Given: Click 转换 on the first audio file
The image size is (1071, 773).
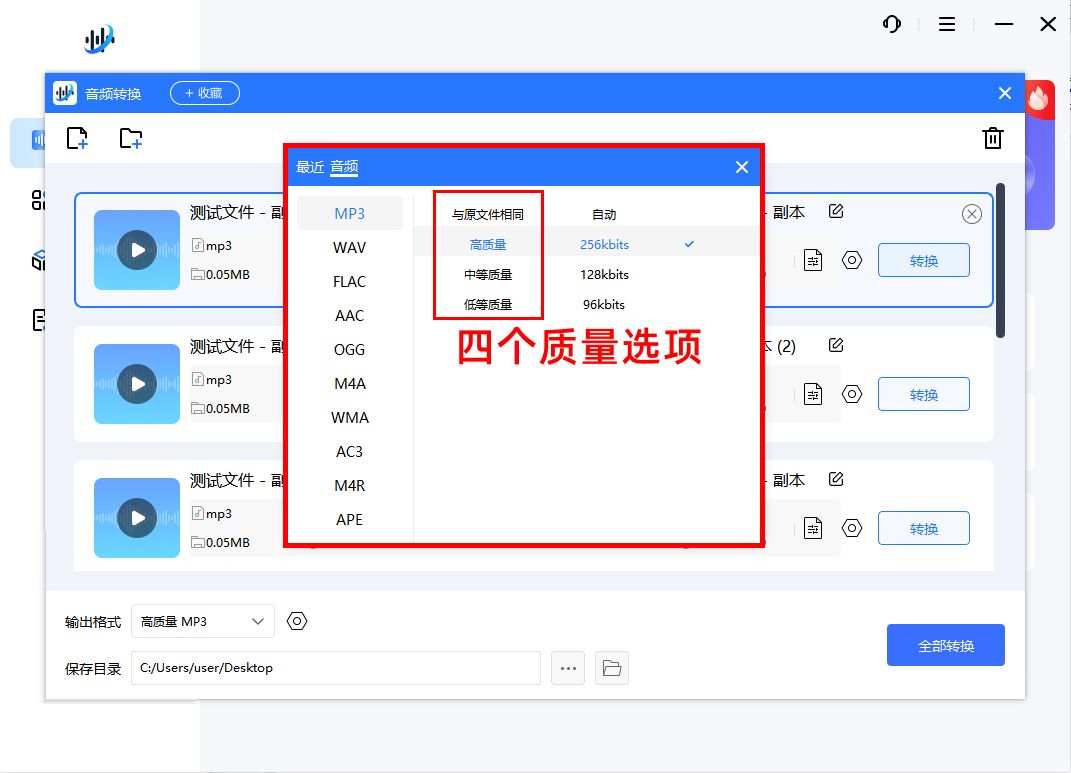Looking at the screenshot, I should click(922, 260).
